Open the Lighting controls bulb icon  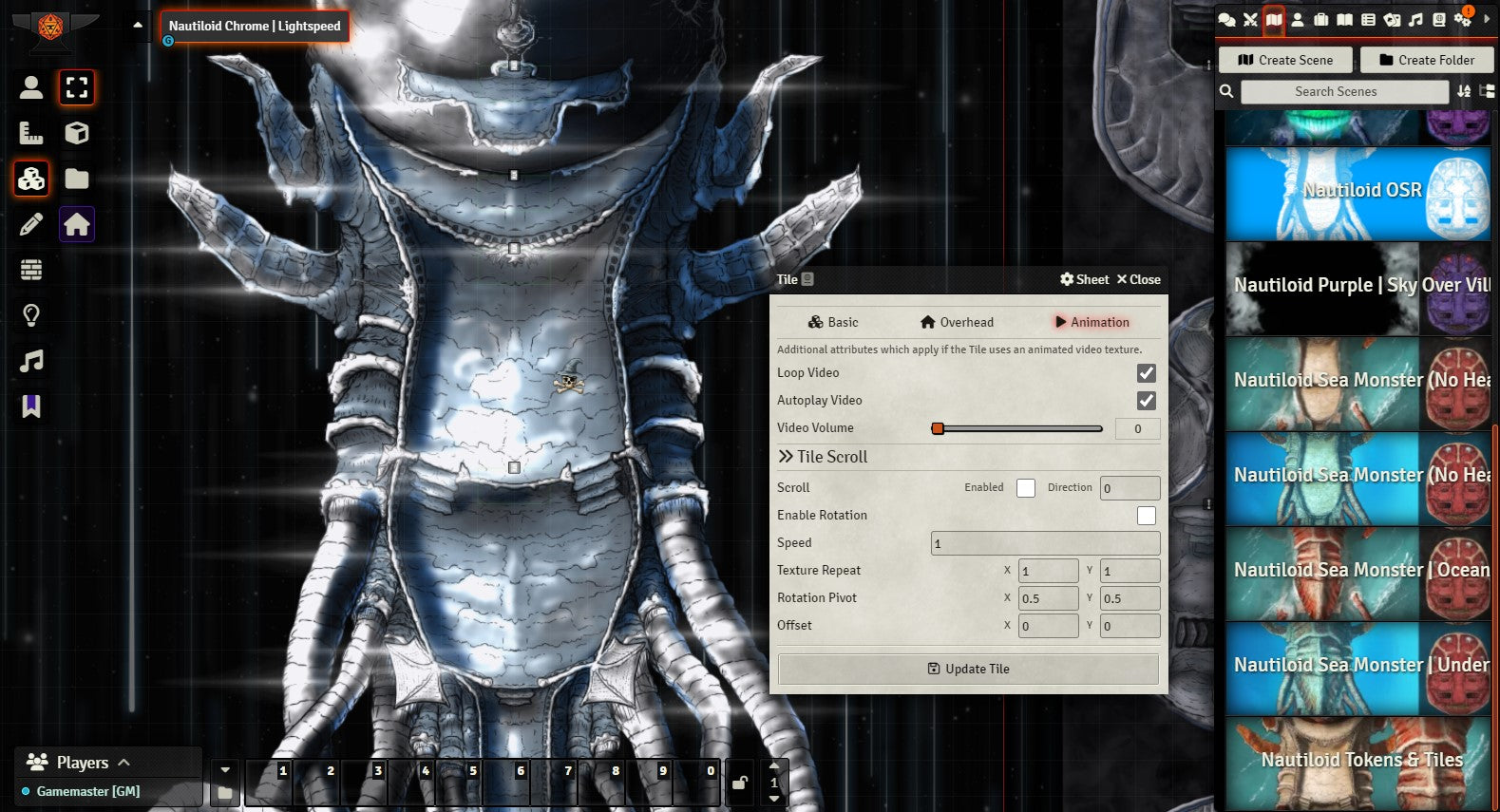(x=31, y=315)
